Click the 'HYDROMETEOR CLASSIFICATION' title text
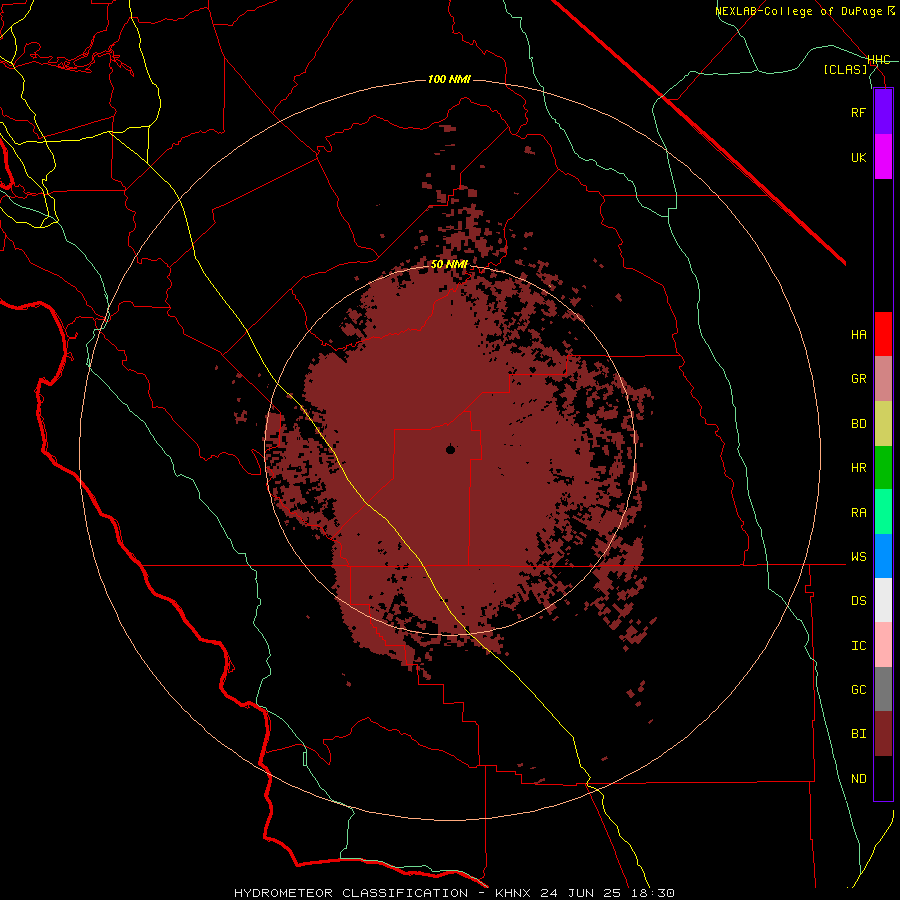900x900 pixels. click(x=351, y=893)
